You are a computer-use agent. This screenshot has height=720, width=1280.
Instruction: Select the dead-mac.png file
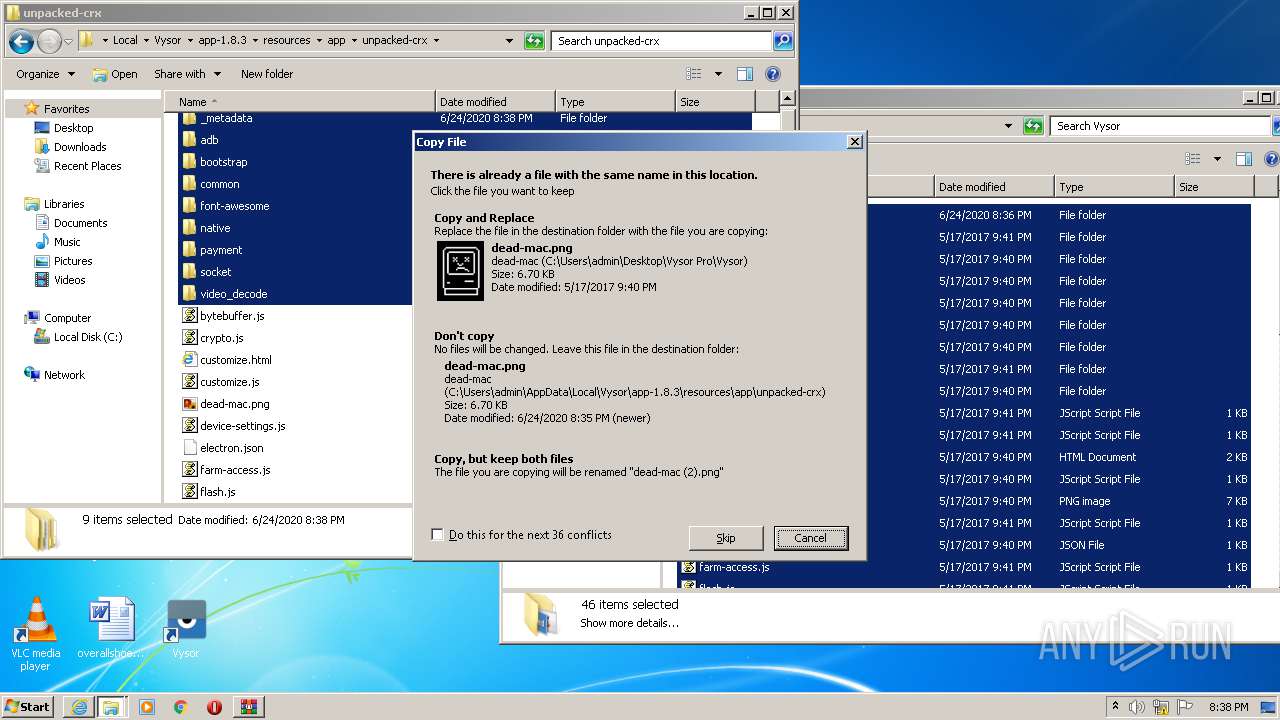[x=234, y=404]
